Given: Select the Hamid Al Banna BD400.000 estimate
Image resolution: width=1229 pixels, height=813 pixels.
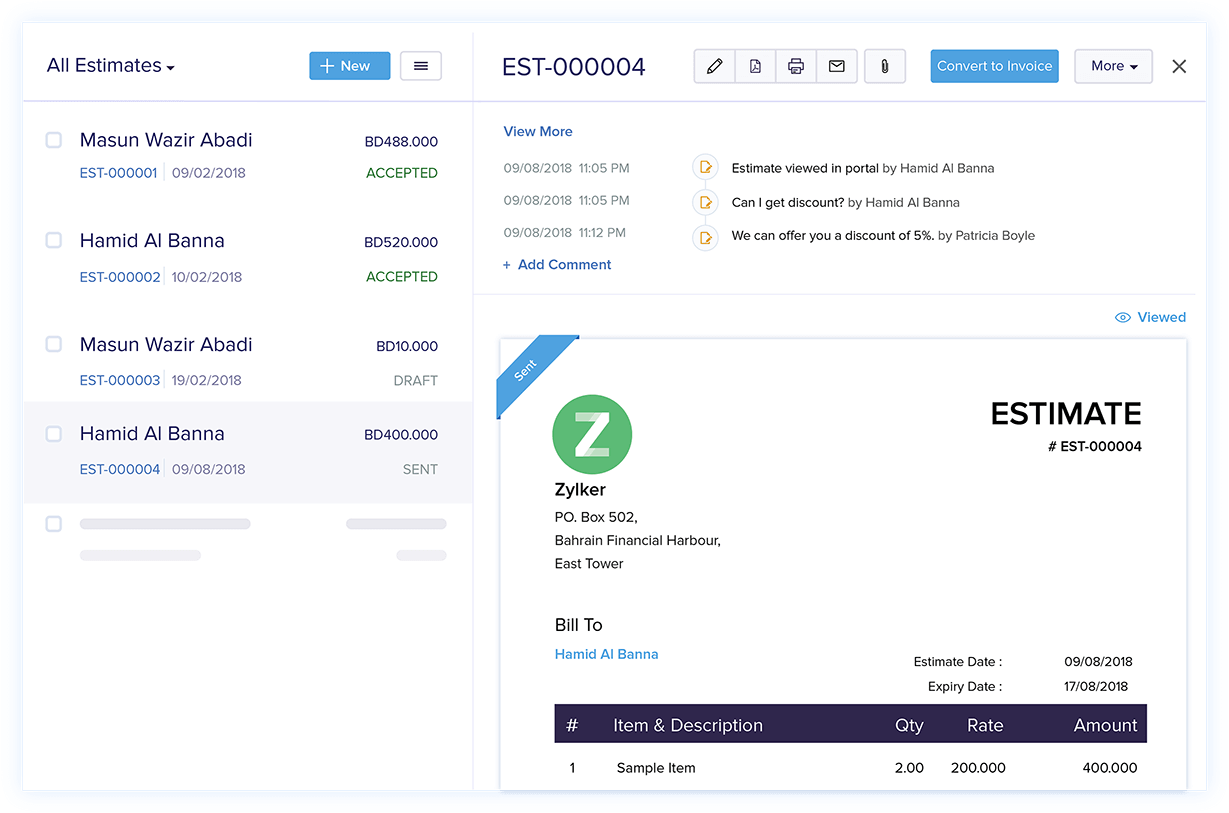Looking at the screenshot, I should click(248, 452).
